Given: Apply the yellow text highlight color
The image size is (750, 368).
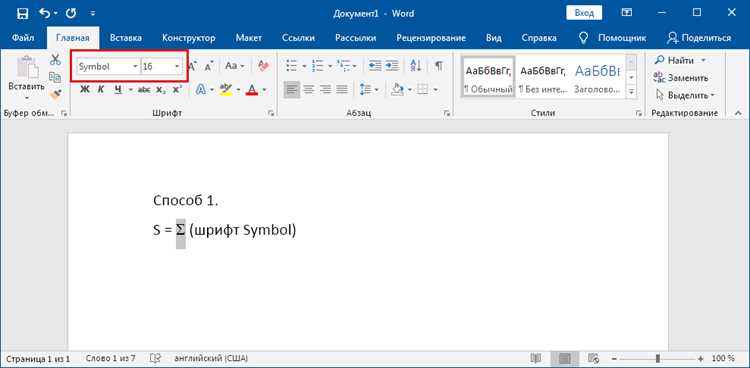Looking at the screenshot, I should coord(225,89).
